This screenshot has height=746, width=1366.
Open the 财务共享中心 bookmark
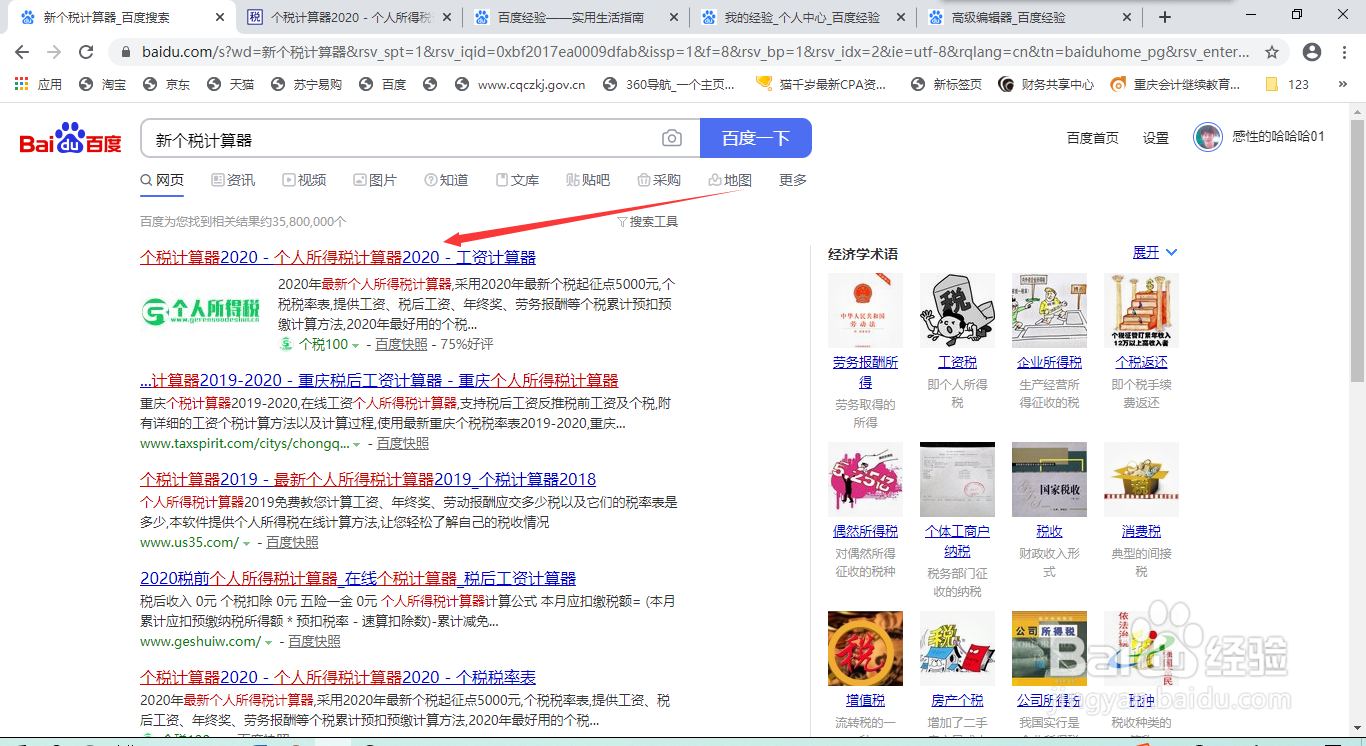point(1046,85)
